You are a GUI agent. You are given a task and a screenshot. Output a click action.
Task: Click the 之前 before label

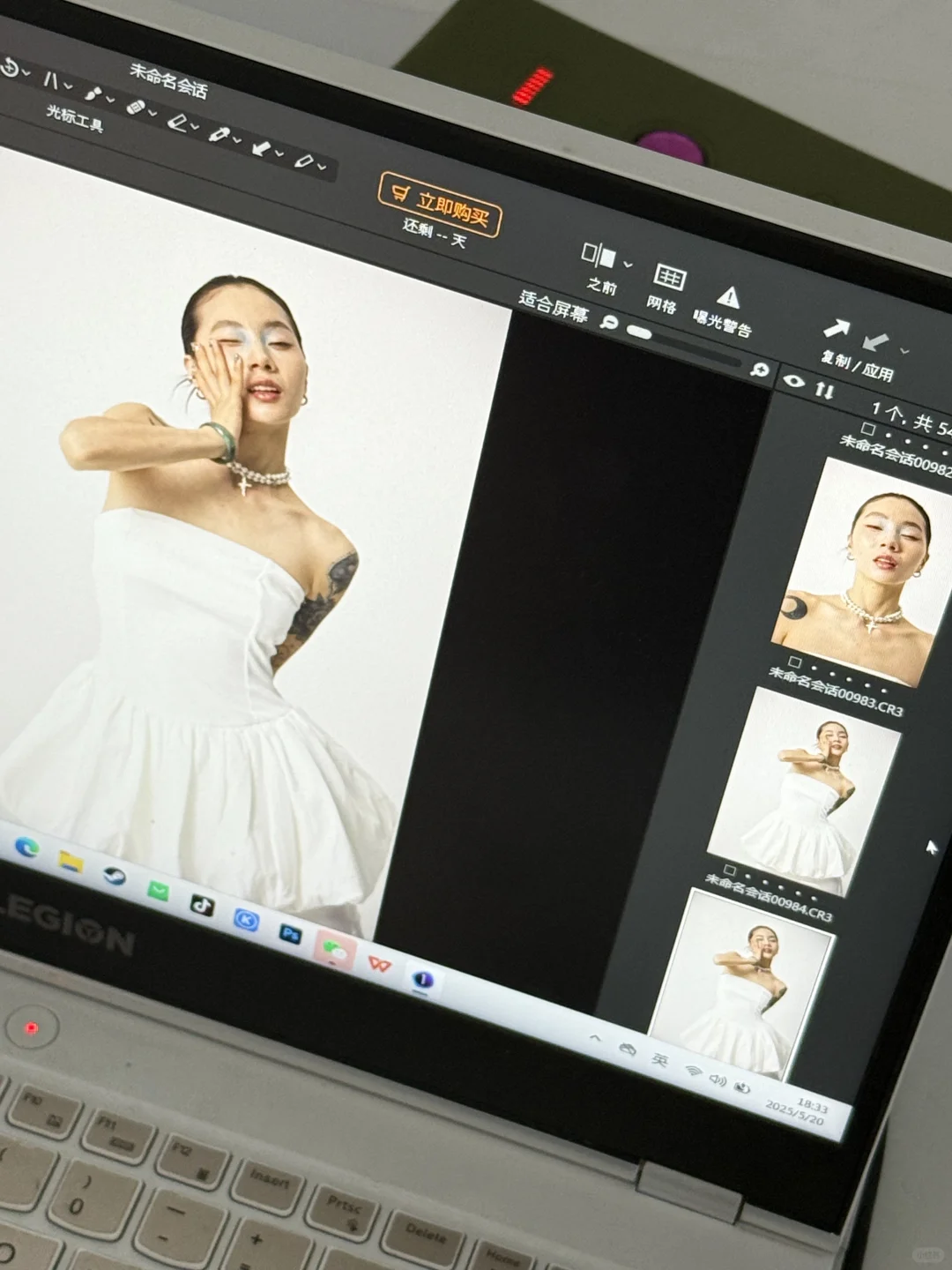[x=602, y=285]
